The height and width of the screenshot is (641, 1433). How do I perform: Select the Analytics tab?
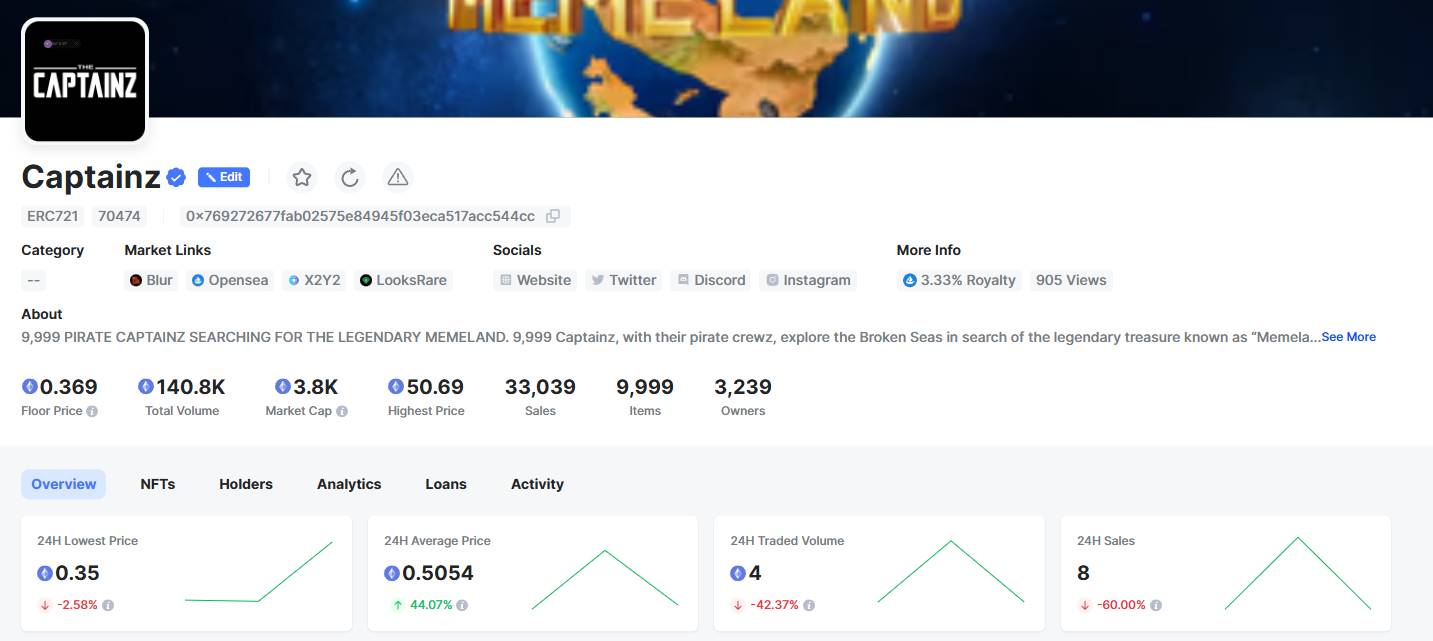(349, 484)
